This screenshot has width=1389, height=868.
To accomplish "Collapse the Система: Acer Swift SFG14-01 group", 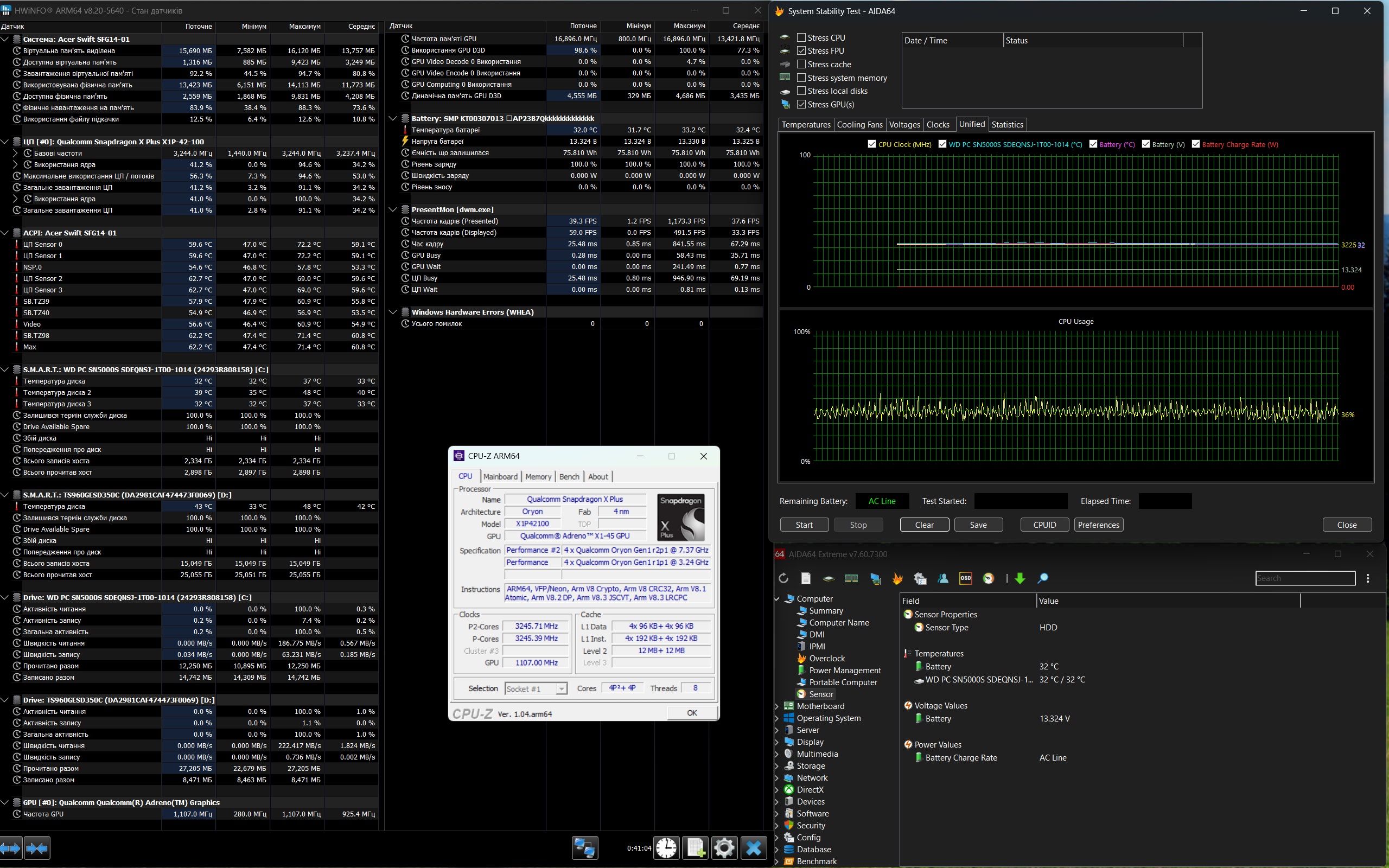I will [5, 39].
